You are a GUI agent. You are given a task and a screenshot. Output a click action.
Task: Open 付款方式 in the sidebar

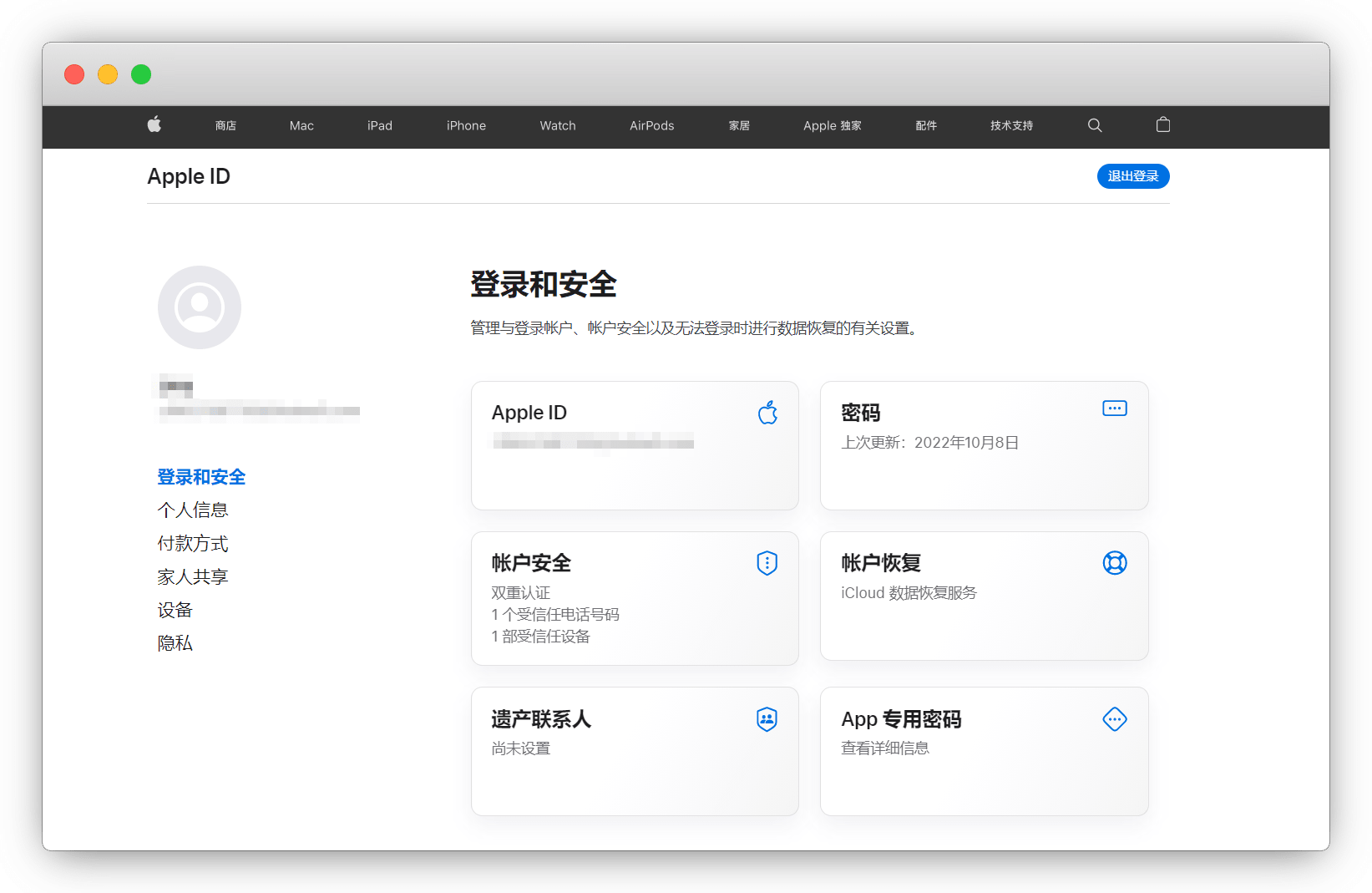pyautogui.click(x=193, y=544)
